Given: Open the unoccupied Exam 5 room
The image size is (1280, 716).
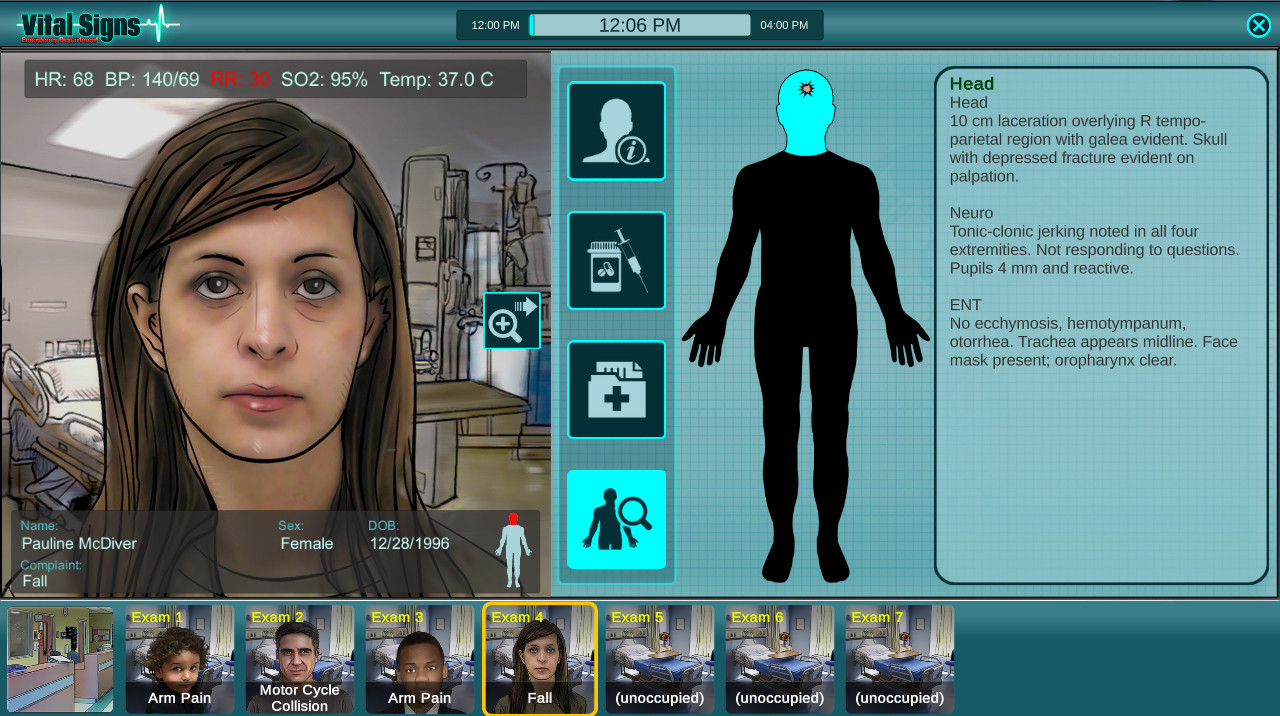Looking at the screenshot, I should point(660,659).
